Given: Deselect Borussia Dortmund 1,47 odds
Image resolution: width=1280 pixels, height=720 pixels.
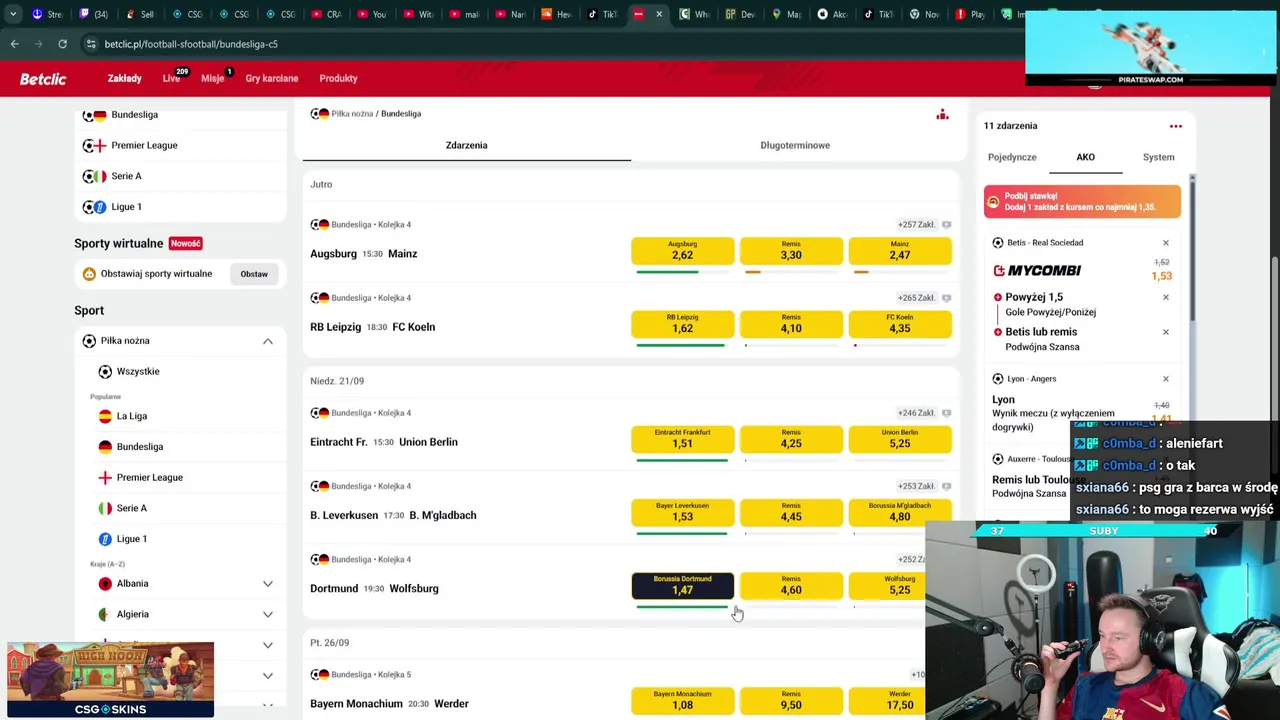Looking at the screenshot, I should point(682,585).
